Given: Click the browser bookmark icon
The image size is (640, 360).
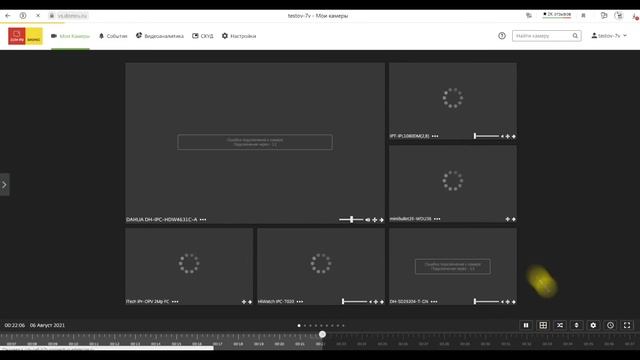Looking at the screenshot, I should tap(583, 16).
